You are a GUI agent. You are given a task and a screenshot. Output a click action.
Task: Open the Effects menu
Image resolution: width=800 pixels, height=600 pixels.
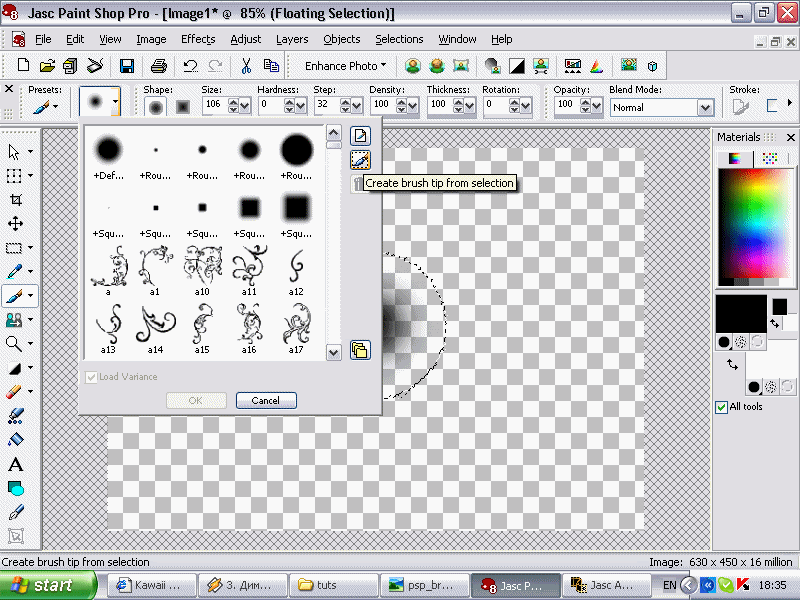[198, 39]
